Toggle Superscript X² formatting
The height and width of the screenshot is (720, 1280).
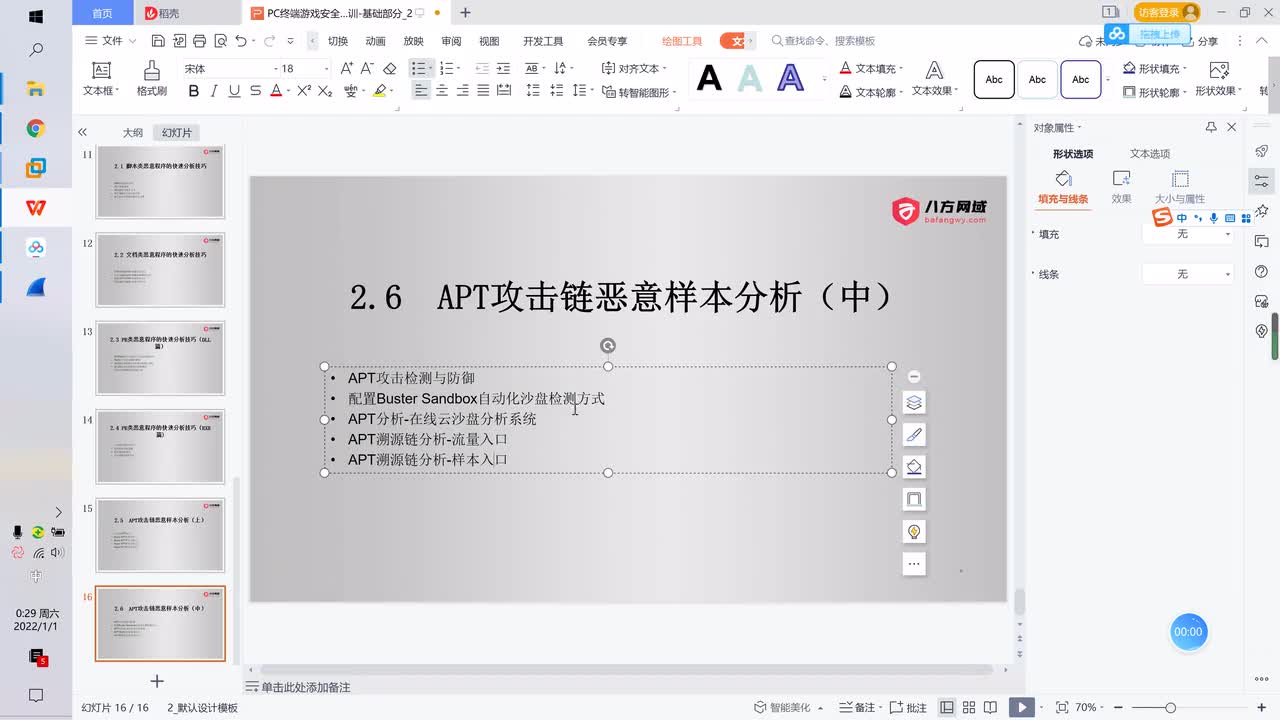click(302, 91)
